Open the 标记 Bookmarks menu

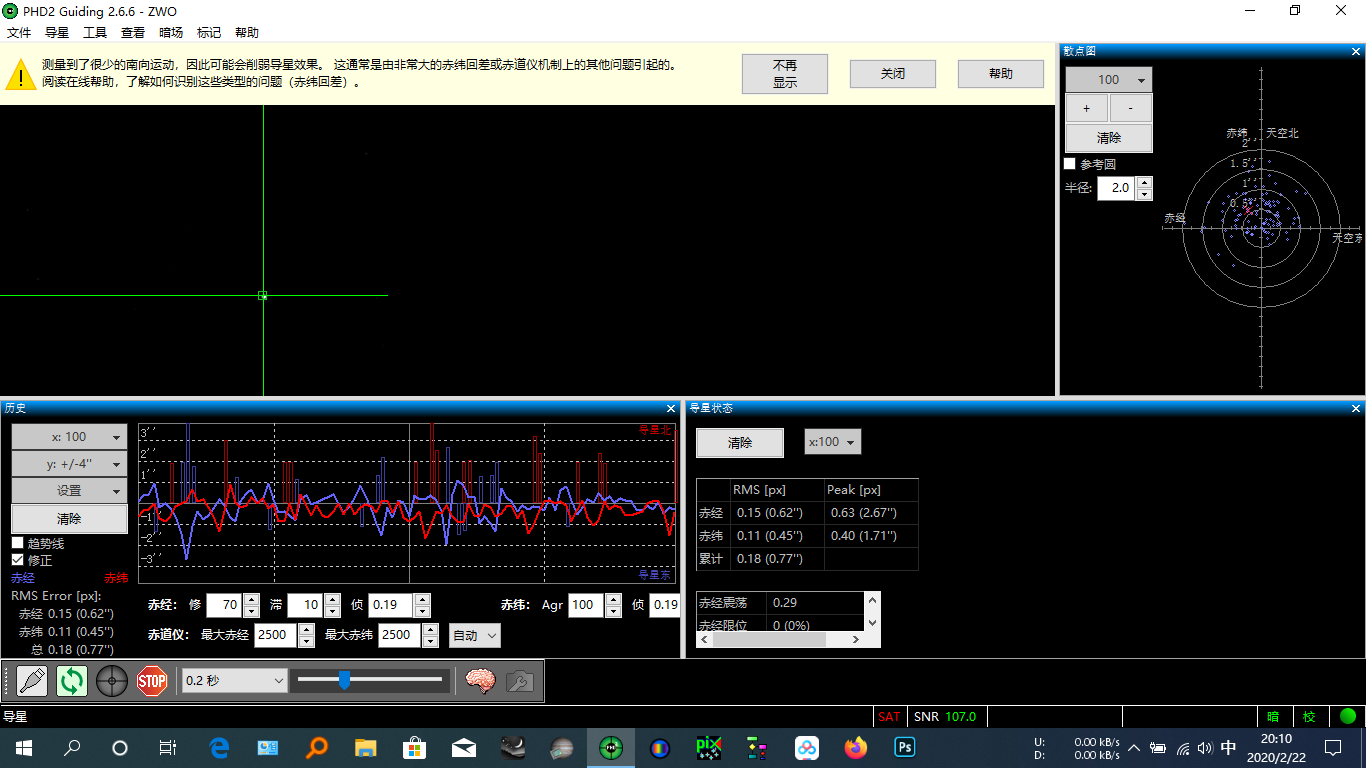[x=209, y=32]
